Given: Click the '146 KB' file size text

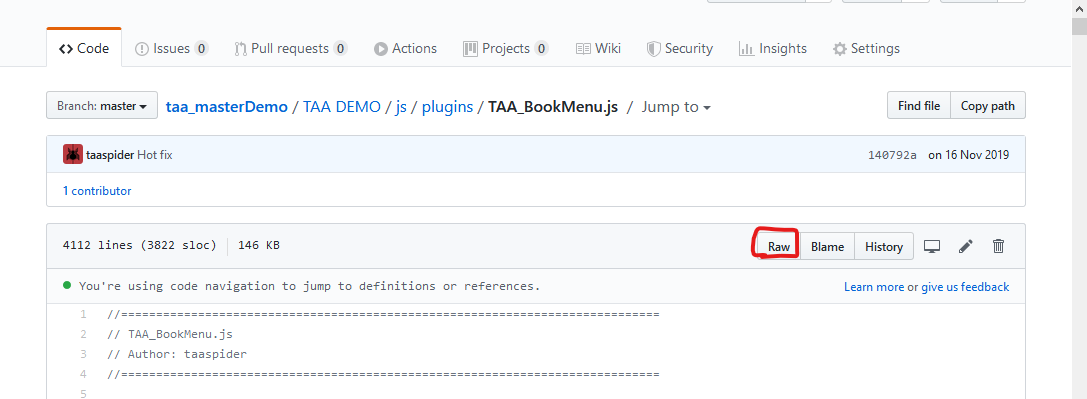Looking at the screenshot, I should (x=259, y=245).
